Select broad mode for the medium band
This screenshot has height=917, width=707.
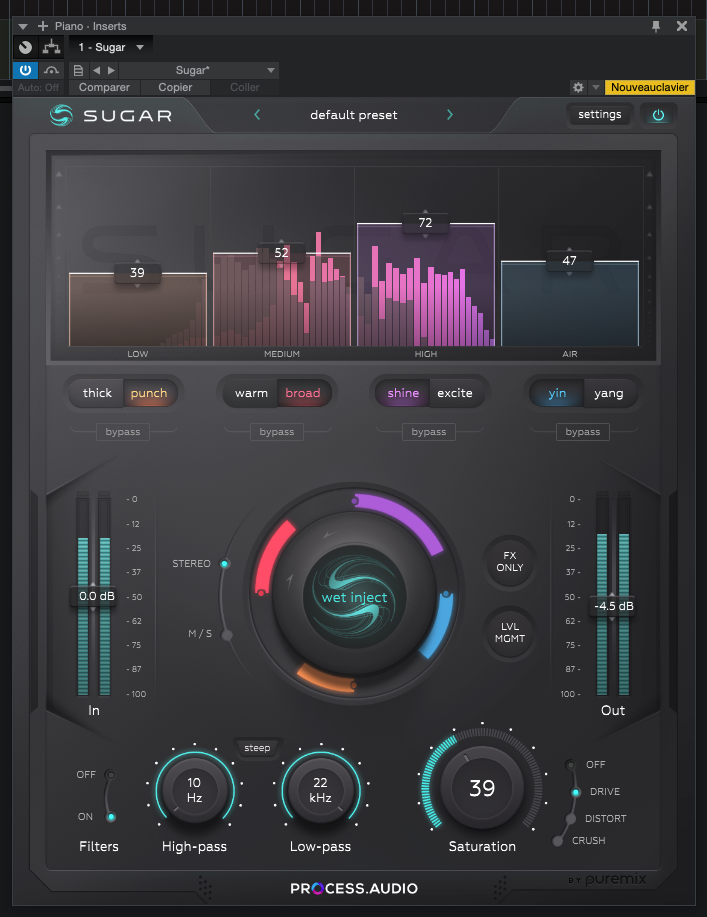[x=303, y=393]
